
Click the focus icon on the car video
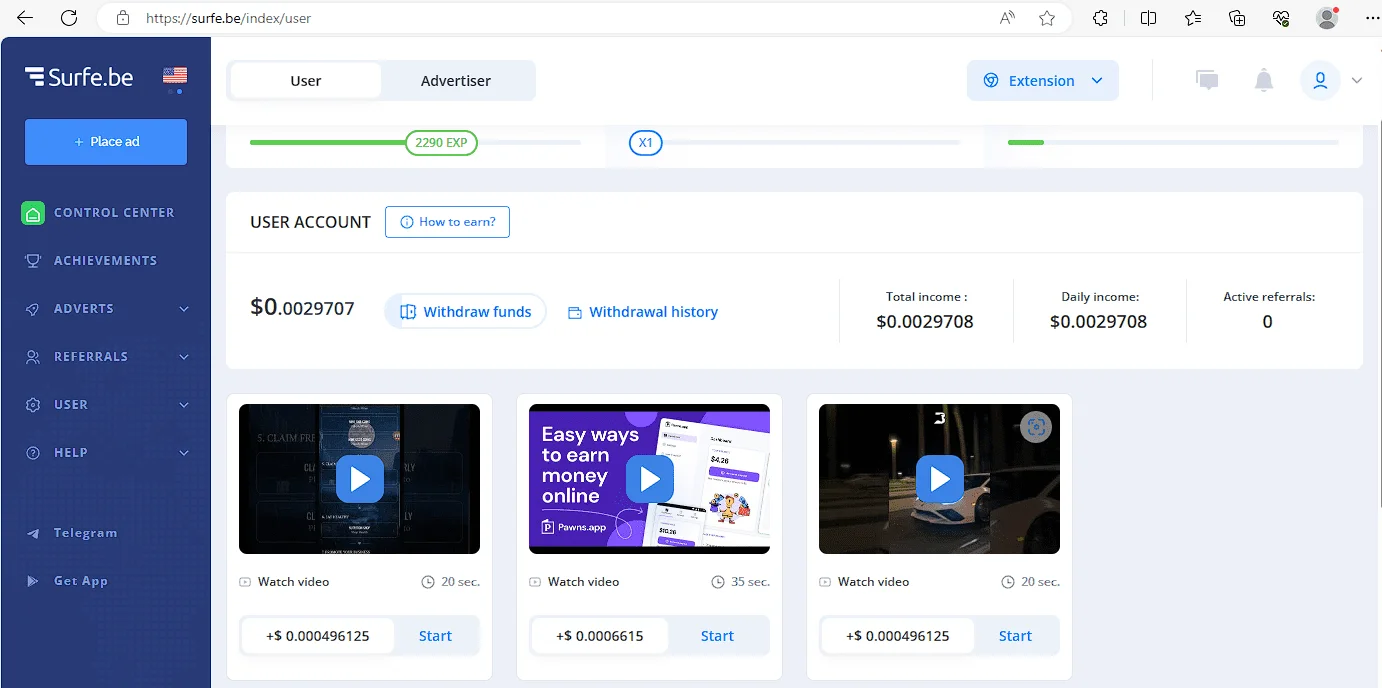click(x=1036, y=427)
